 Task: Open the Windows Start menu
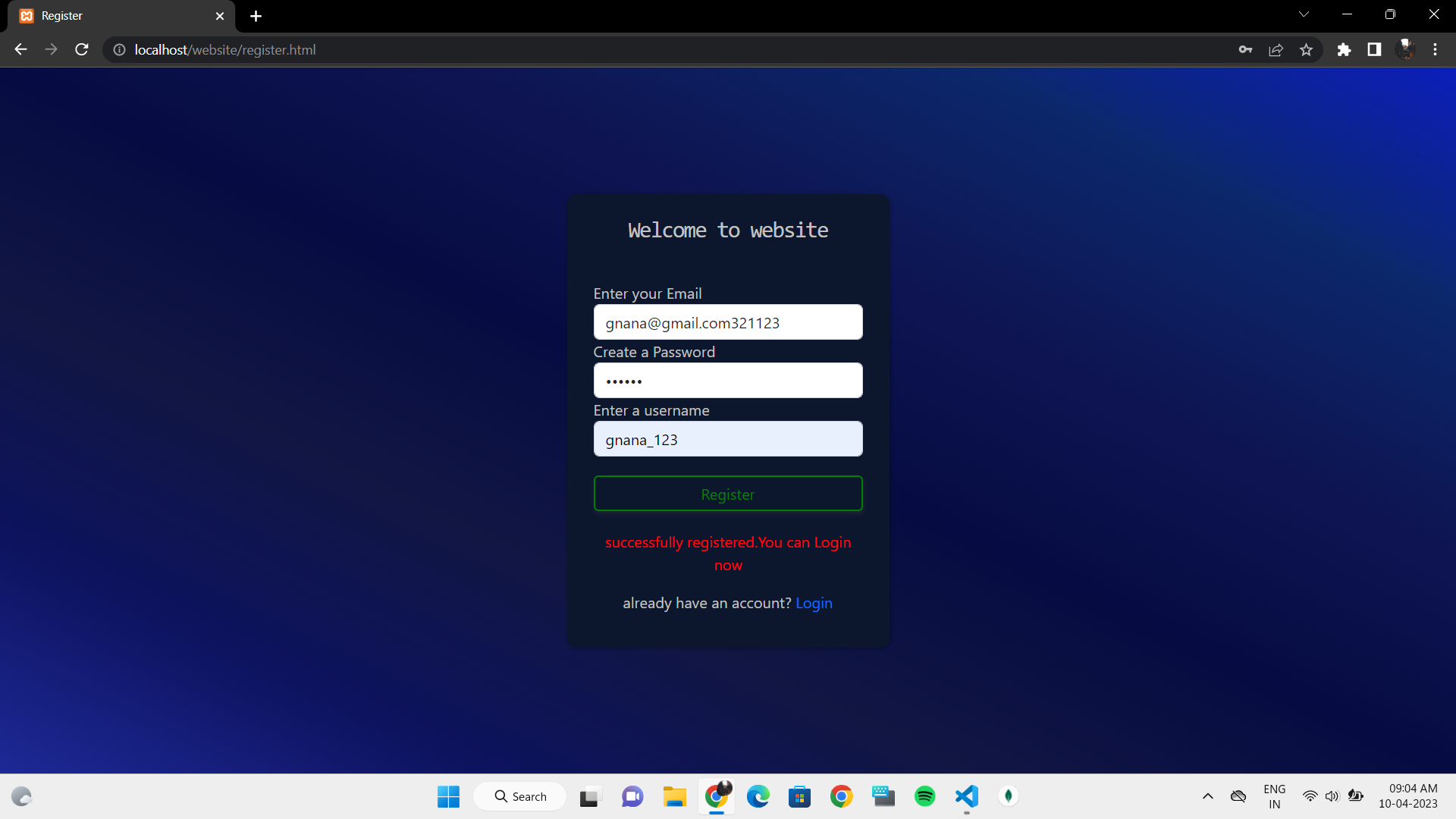click(x=448, y=796)
